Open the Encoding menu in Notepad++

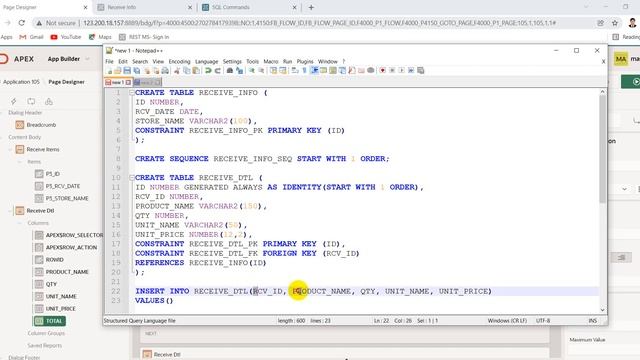point(180,61)
